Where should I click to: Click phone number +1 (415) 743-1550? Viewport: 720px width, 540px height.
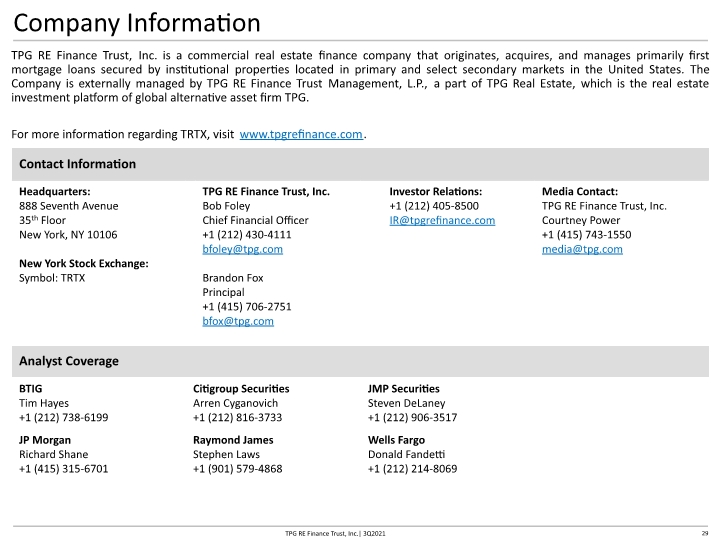586,235
